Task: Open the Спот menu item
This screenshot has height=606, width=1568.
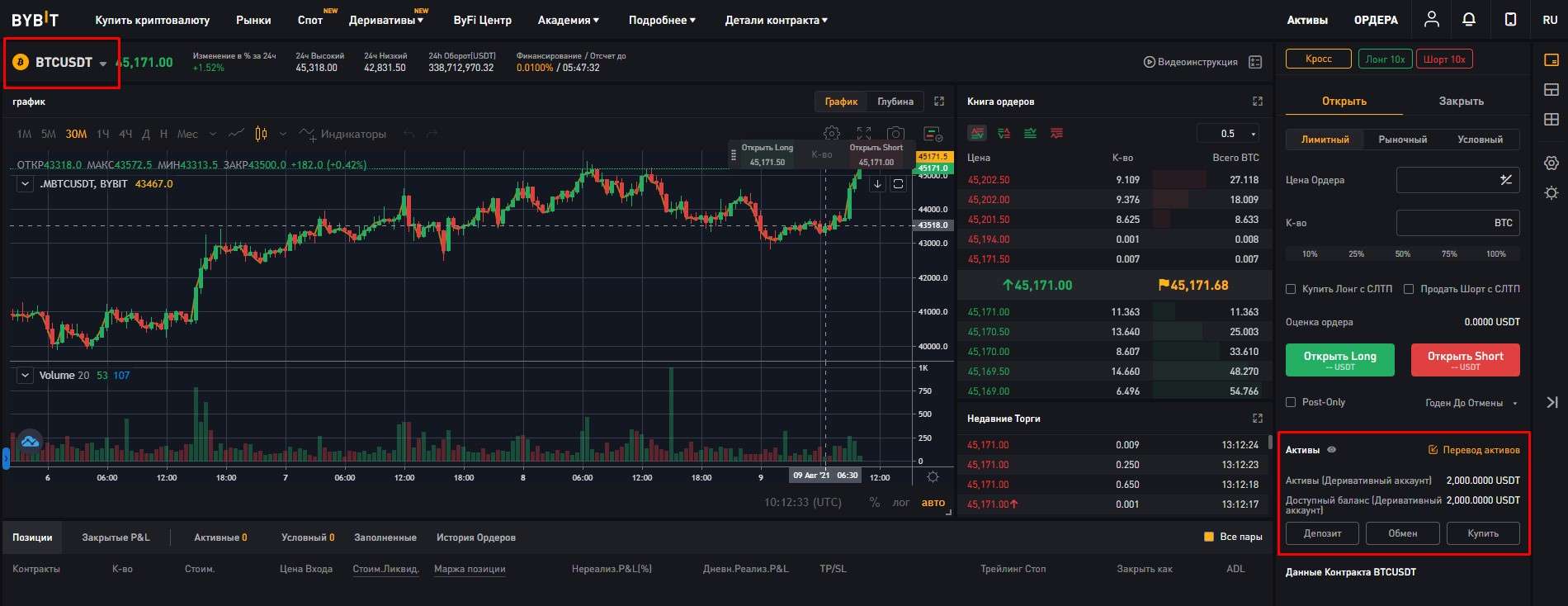Action: (310, 20)
